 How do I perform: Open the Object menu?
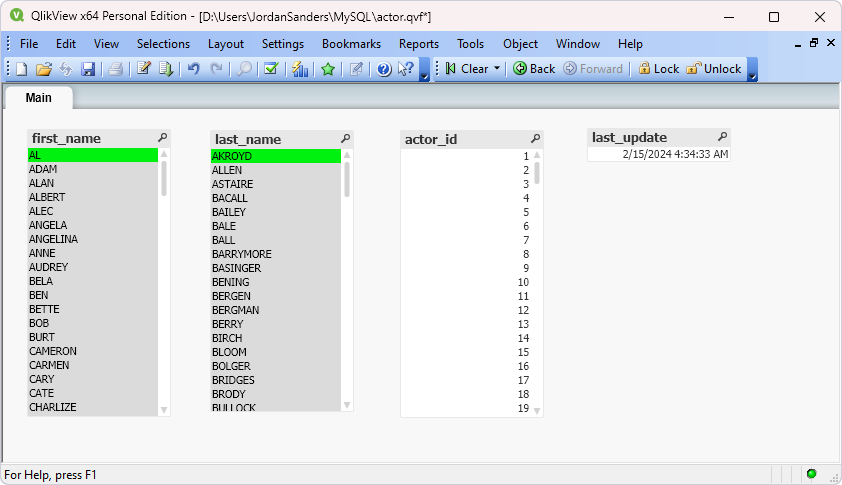pos(520,44)
